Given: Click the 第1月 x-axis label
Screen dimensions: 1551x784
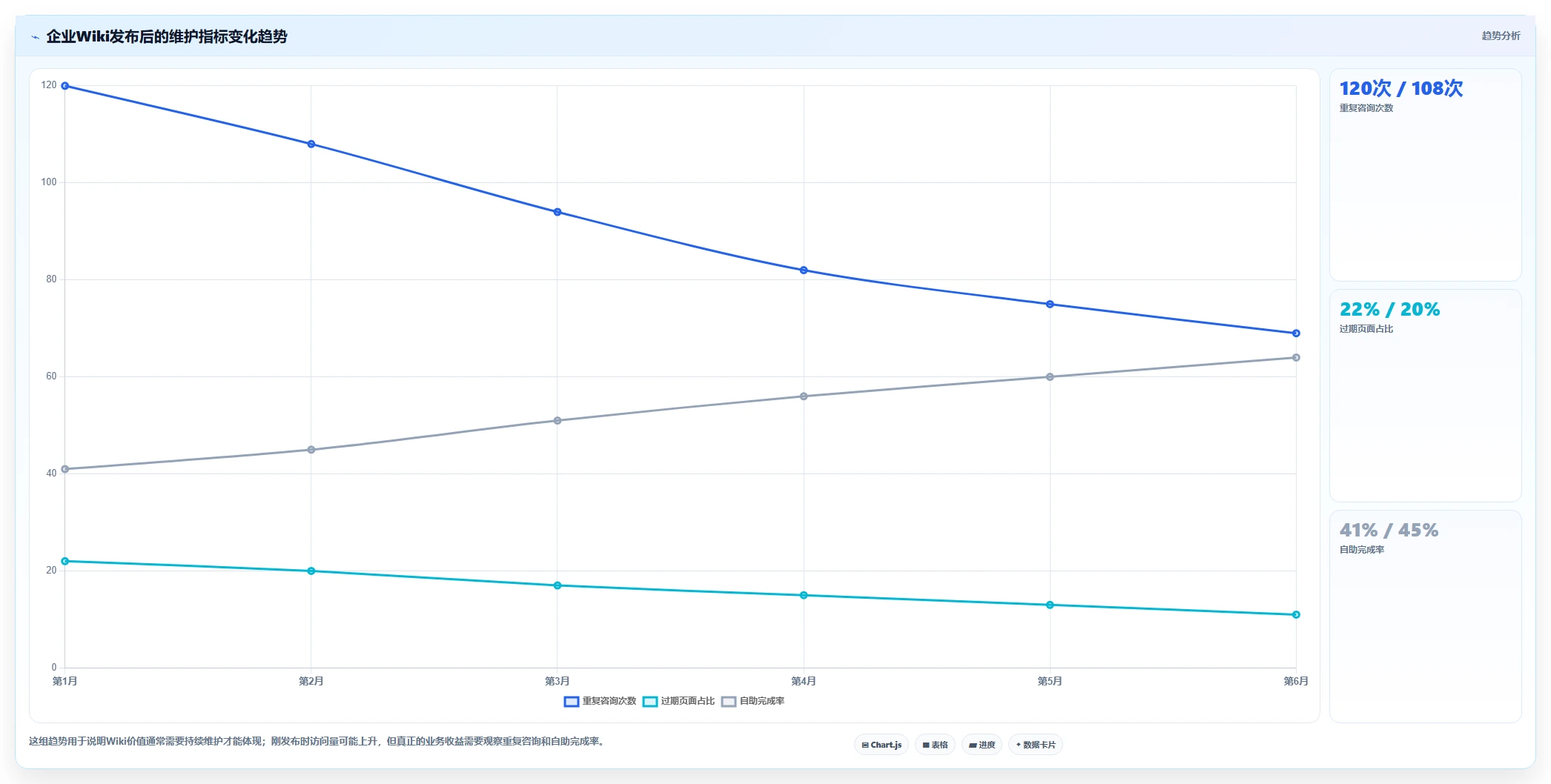Looking at the screenshot, I should tap(65, 681).
